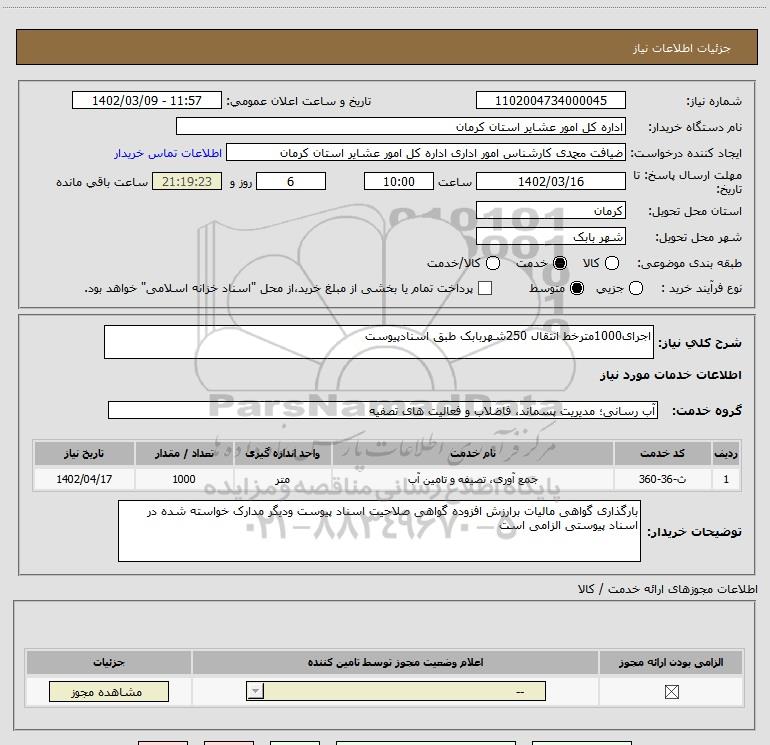Click the deadline date field 1402/03/16

tap(550, 181)
